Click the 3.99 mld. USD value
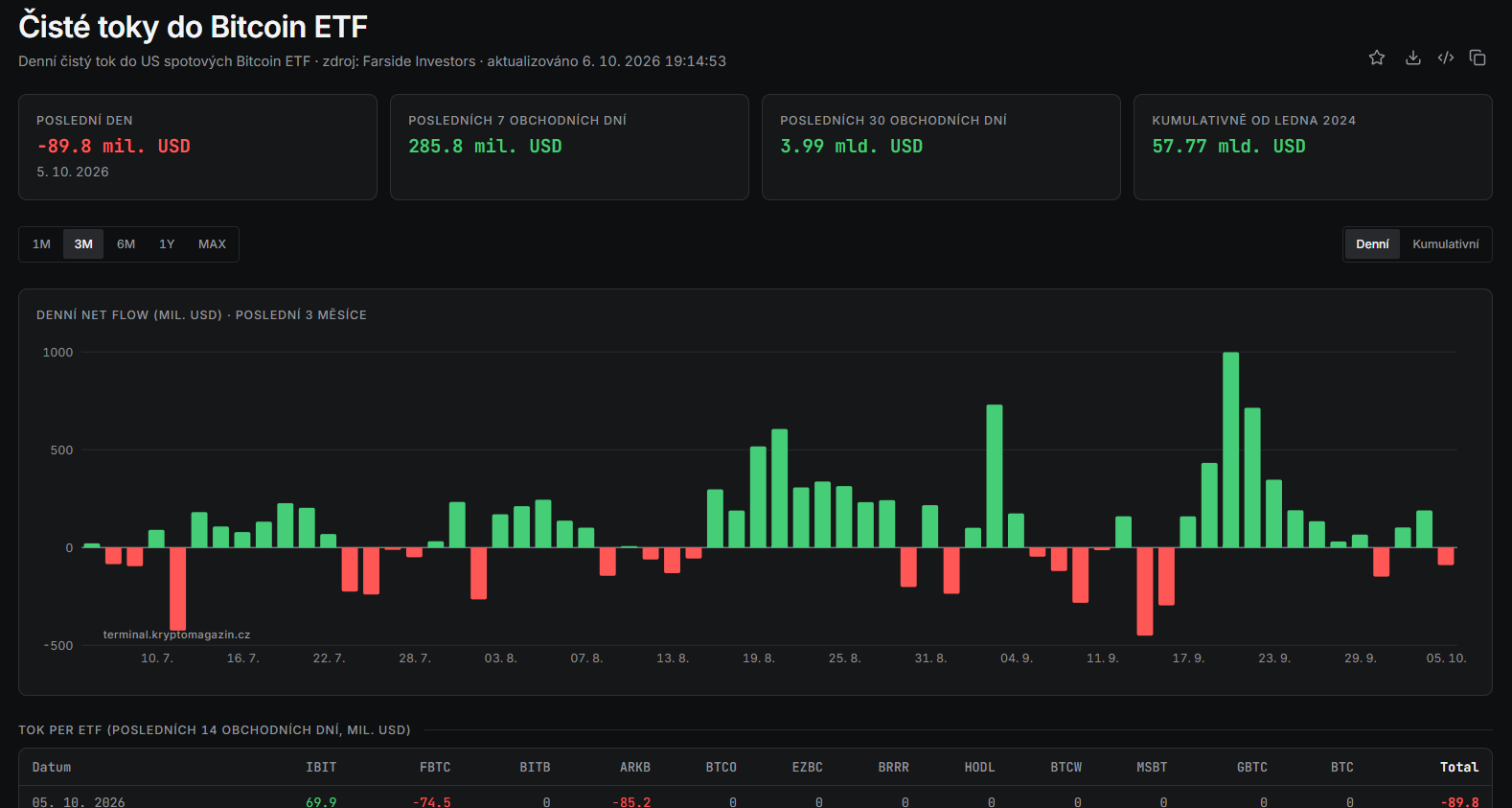The image size is (1512, 808). 851,147
